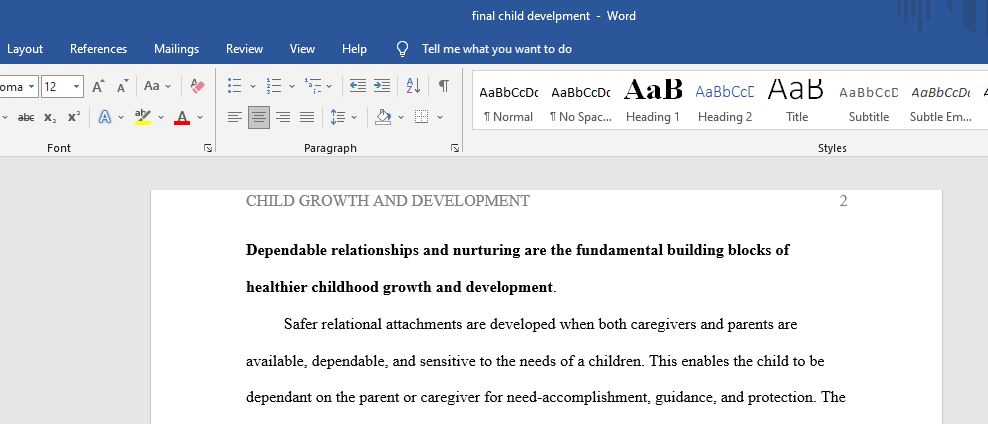
Task: Toggle superscript formatting
Action: coord(74,117)
